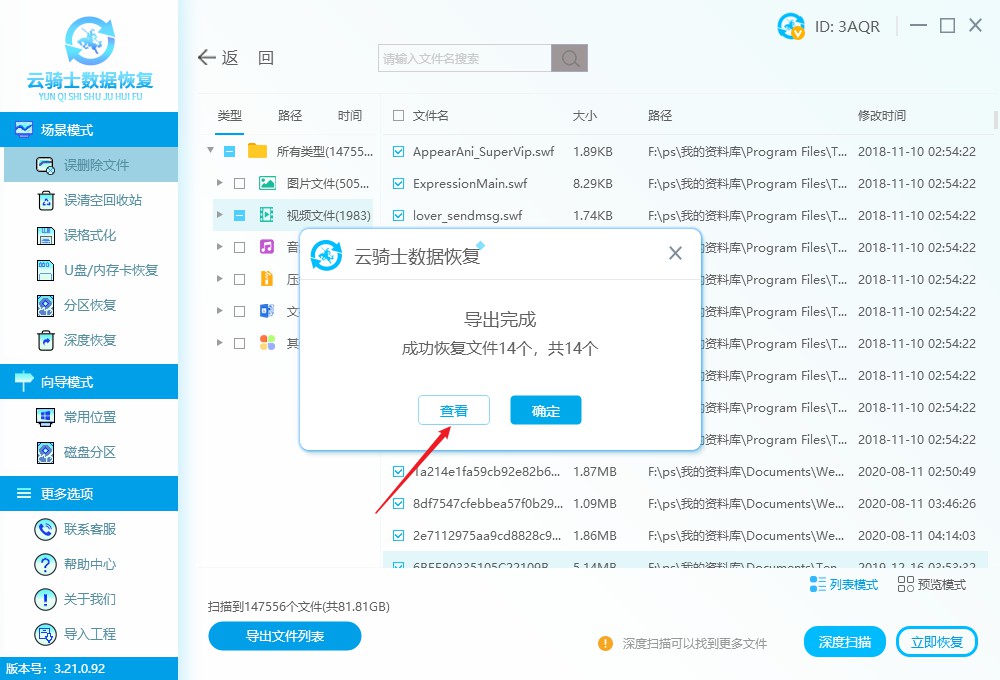The width and height of the screenshot is (1000, 680).
Task: Click the search magnifier icon
Action: click(x=570, y=58)
